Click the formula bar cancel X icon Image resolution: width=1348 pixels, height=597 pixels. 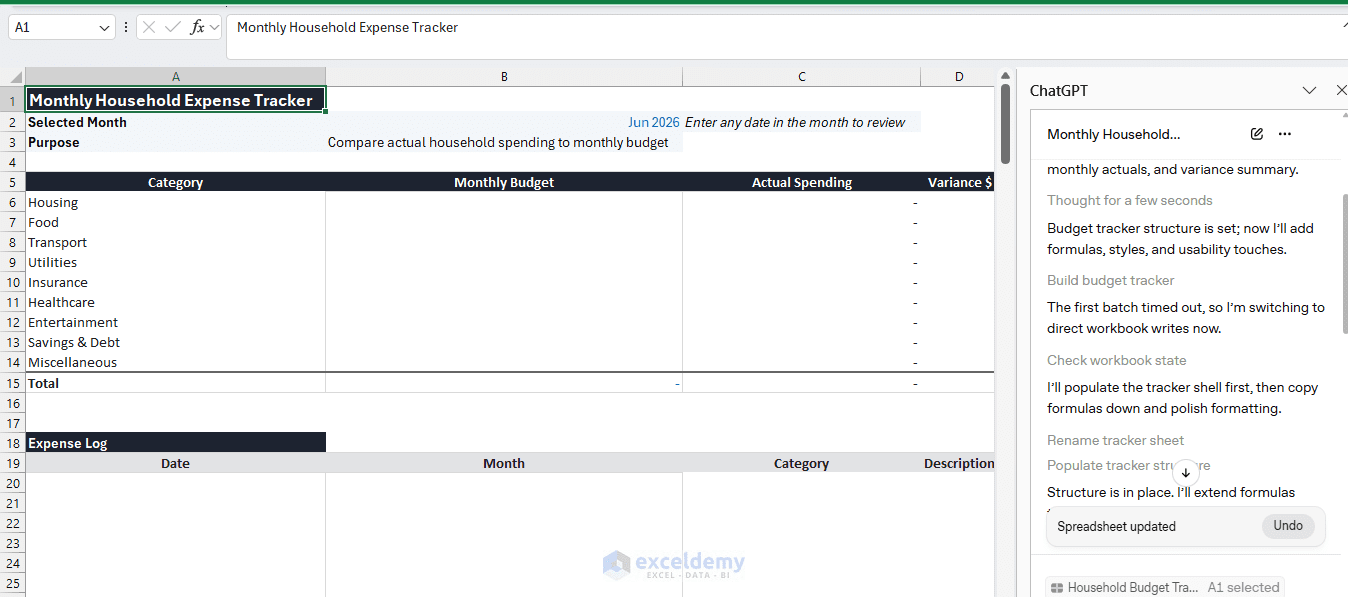(149, 28)
